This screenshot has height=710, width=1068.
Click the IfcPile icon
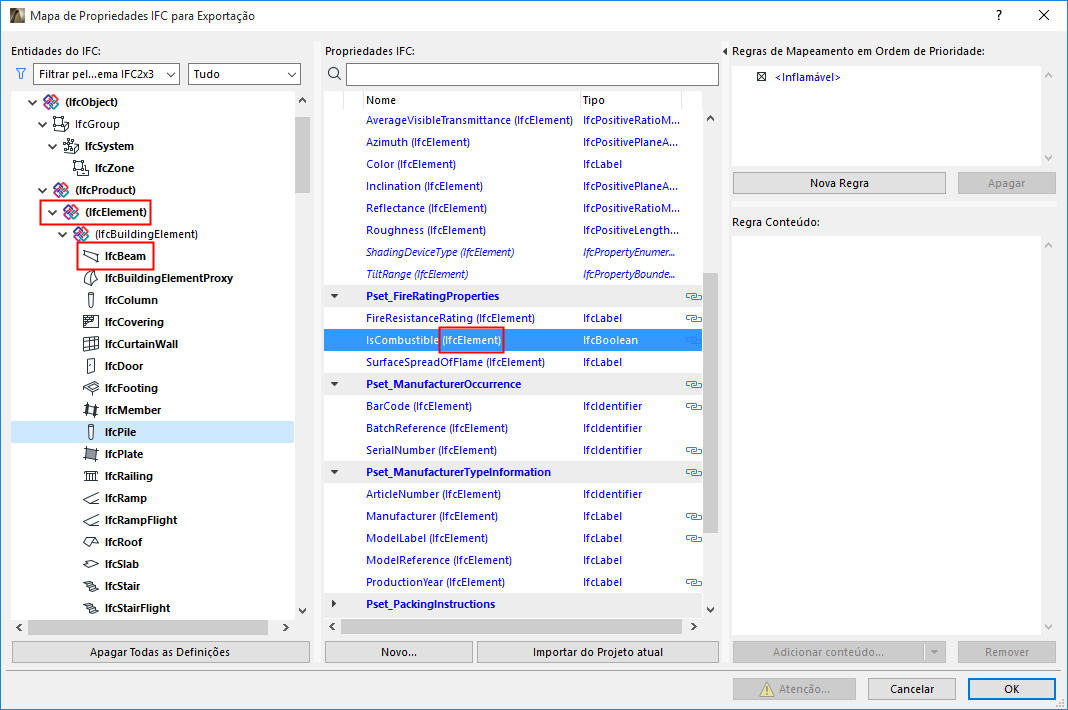91,432
